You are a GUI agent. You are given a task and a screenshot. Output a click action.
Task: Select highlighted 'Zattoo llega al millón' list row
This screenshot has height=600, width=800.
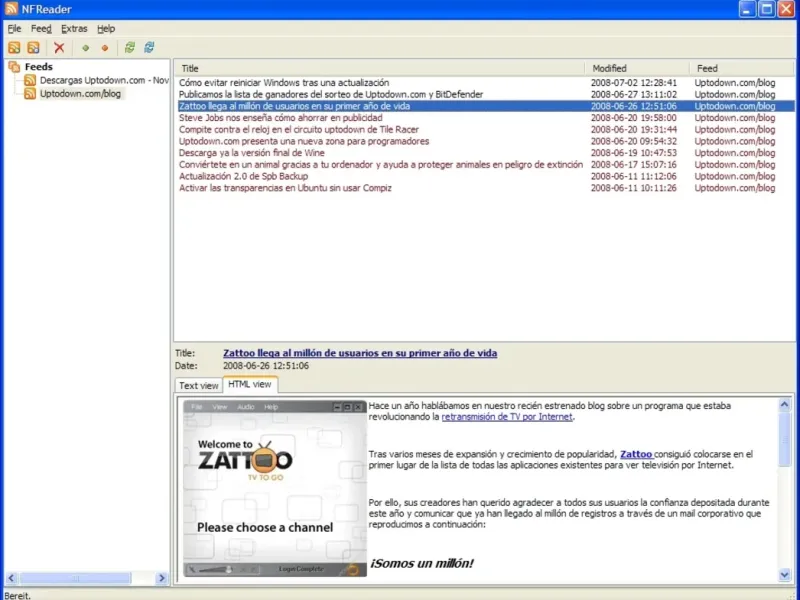[485, 106]
